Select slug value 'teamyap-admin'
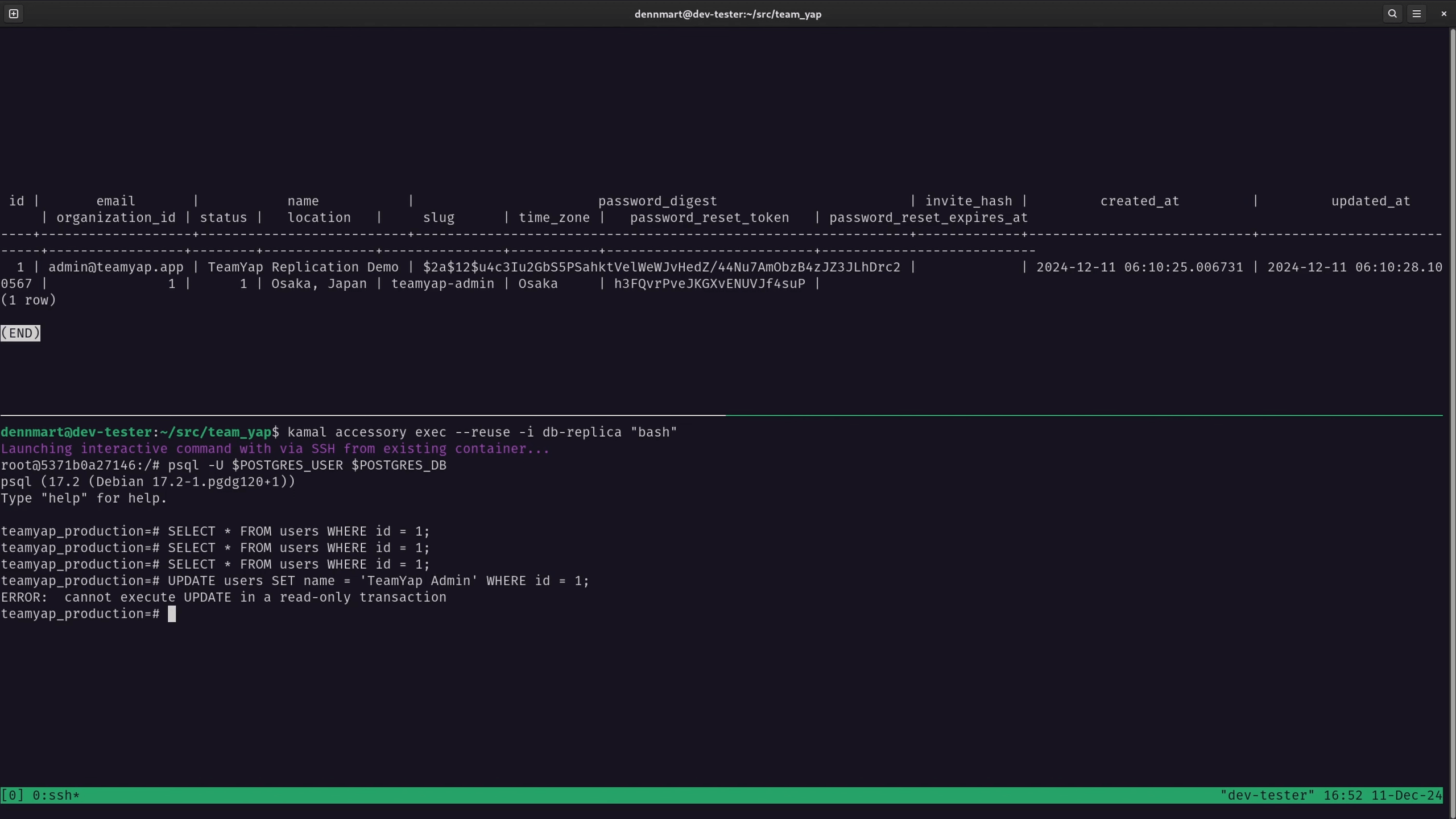This screenshot has height=819, width=1456. [442, 284]
